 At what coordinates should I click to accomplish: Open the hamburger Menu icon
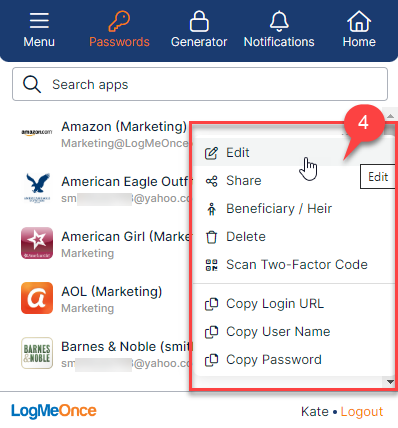39,21
